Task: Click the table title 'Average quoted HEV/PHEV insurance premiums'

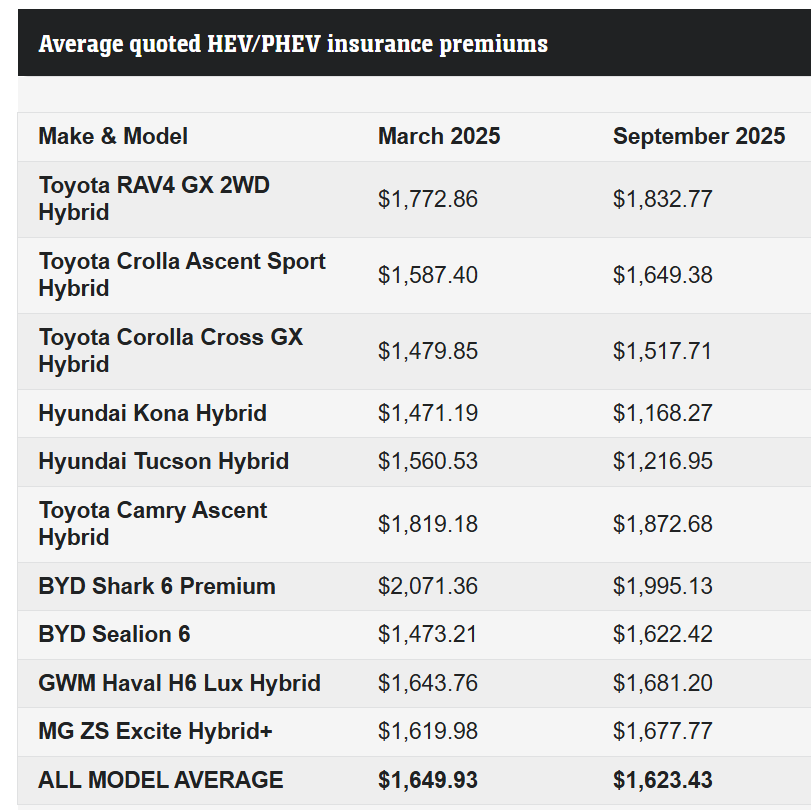Action: (x=293, y=44)
